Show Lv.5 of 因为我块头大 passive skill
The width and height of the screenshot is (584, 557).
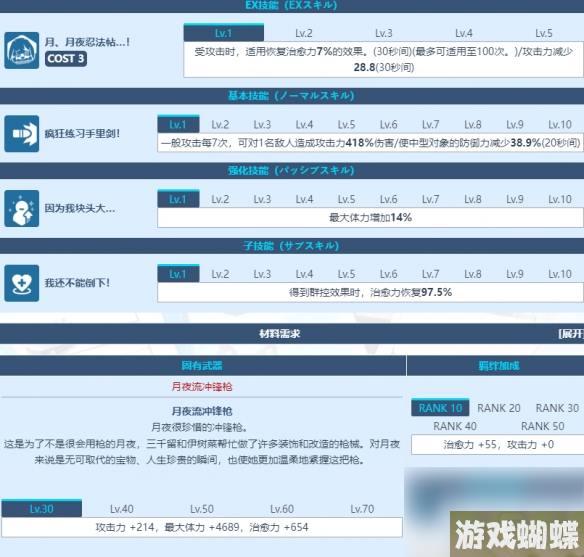click(x=346, y=199)
